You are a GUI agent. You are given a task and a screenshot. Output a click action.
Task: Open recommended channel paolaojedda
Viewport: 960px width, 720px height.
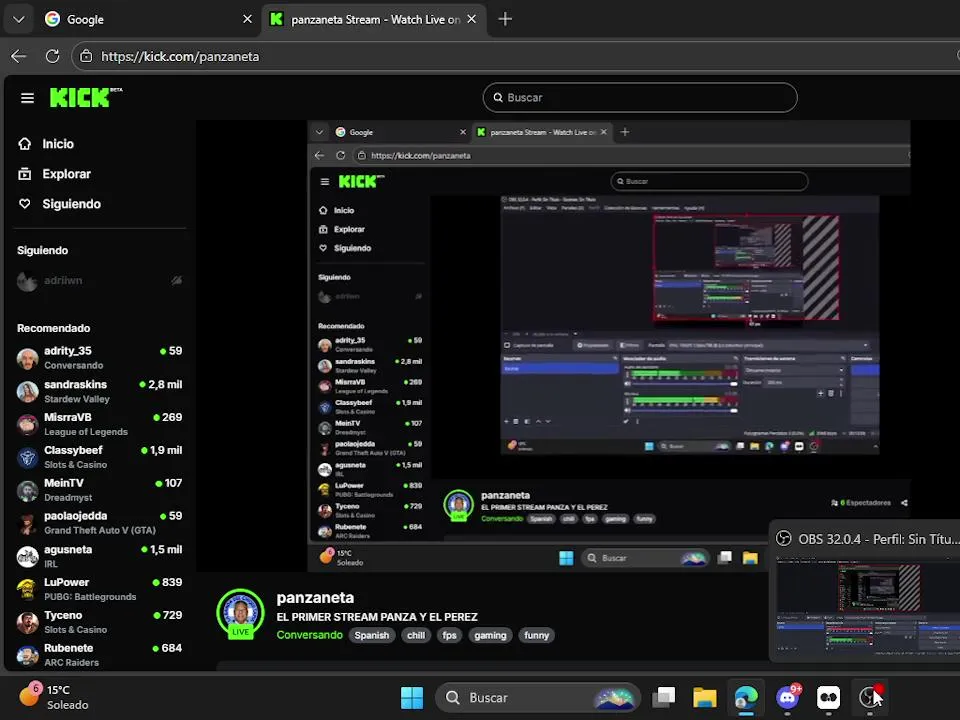pyautogui.click(x=100, y=523)
